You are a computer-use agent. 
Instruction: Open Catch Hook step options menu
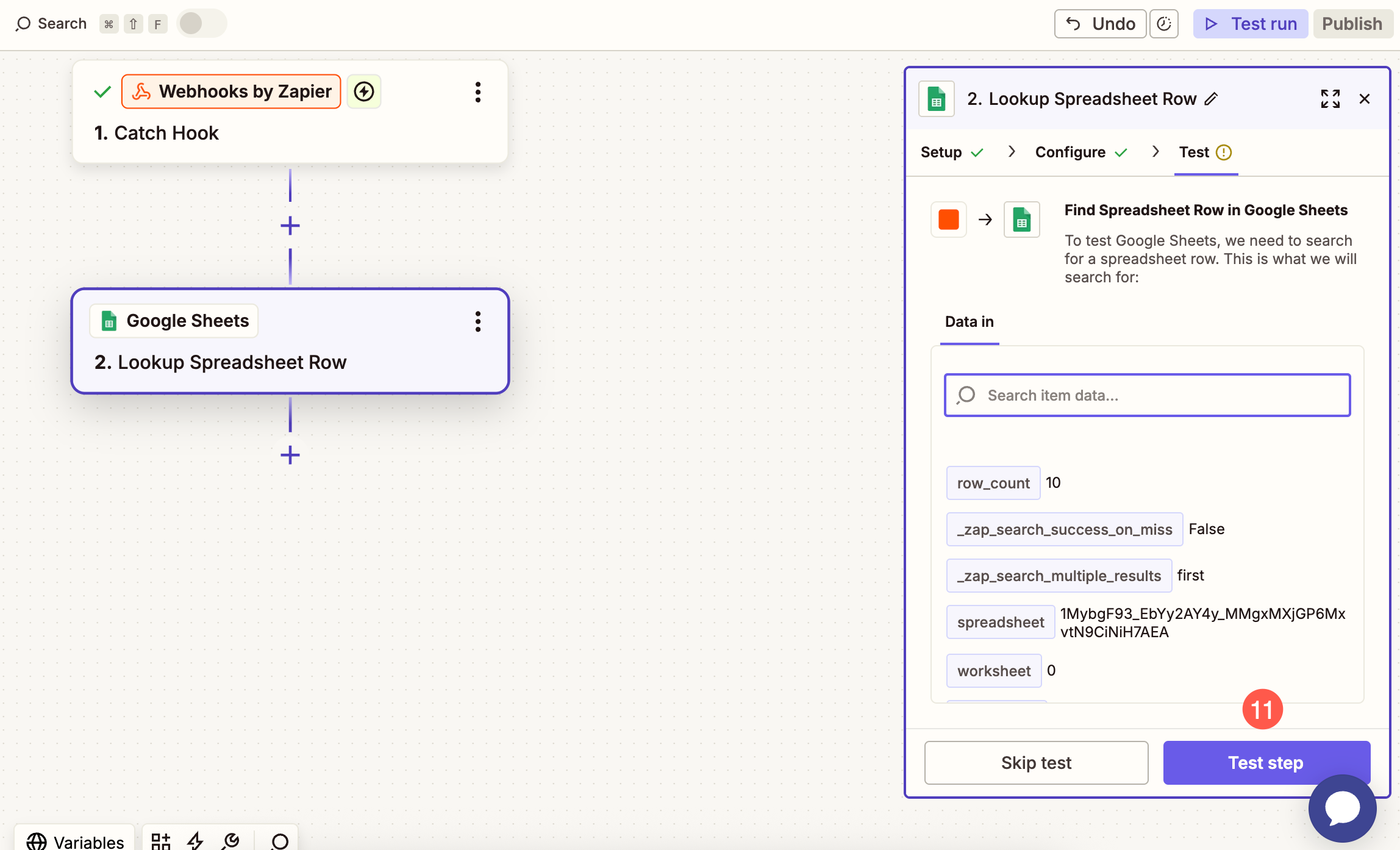pos(478,92)
